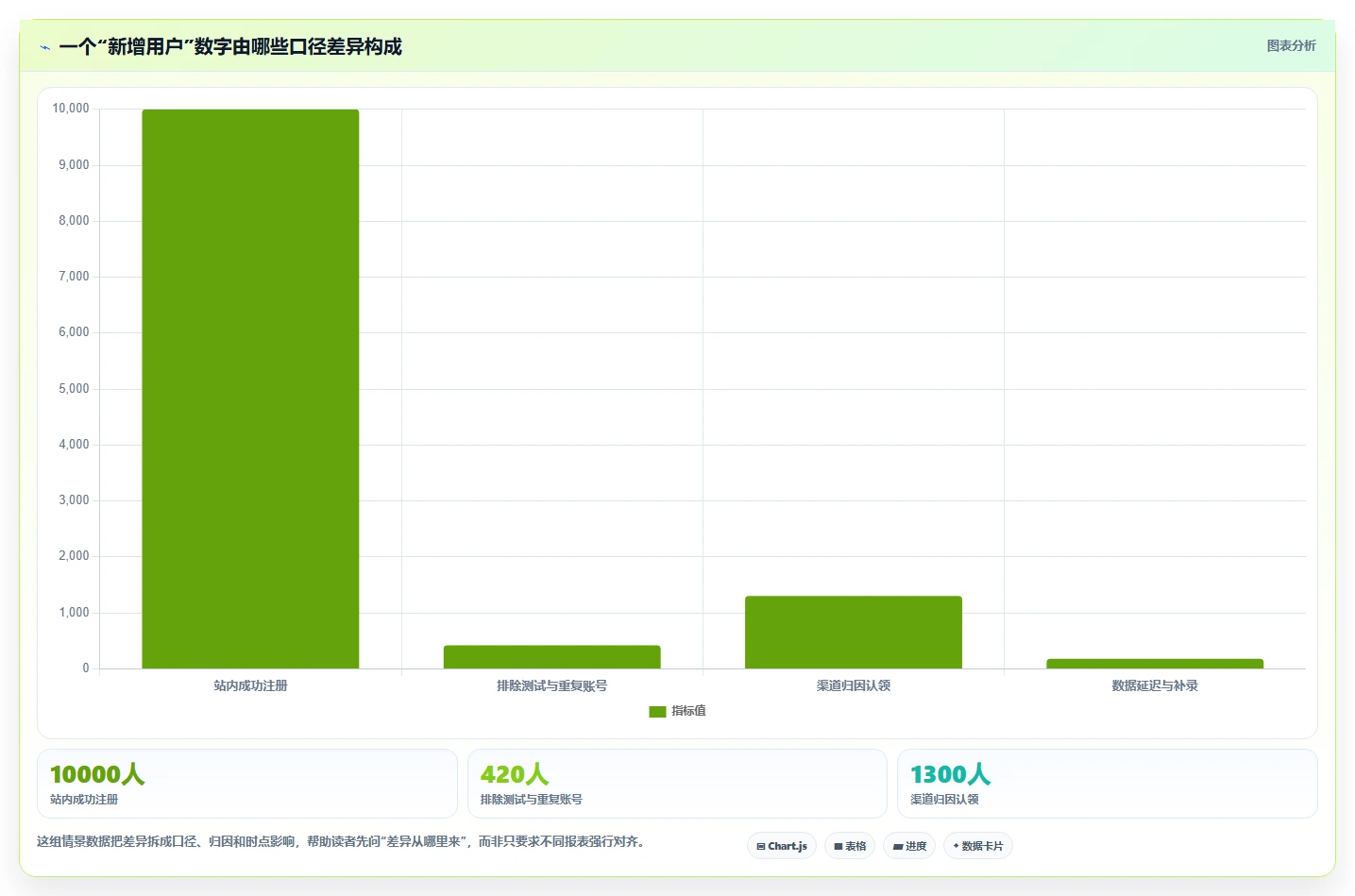Screen dimensions: 1355x896
Task: Click the 排除测试与重复账号 caption under 420人
Action: point(532,799)
